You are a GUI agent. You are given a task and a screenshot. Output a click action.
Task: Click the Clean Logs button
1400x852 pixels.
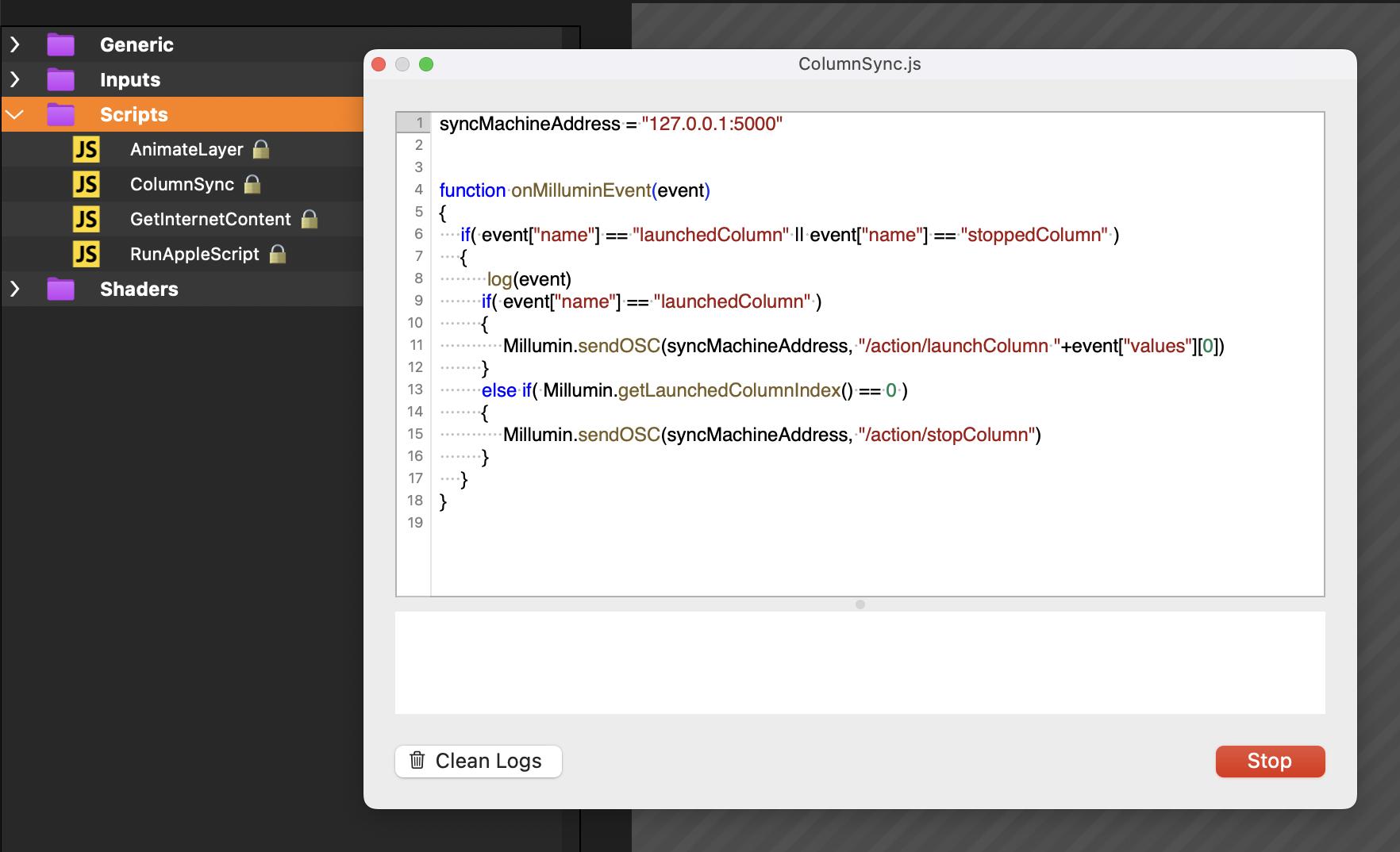click(478, 761)
